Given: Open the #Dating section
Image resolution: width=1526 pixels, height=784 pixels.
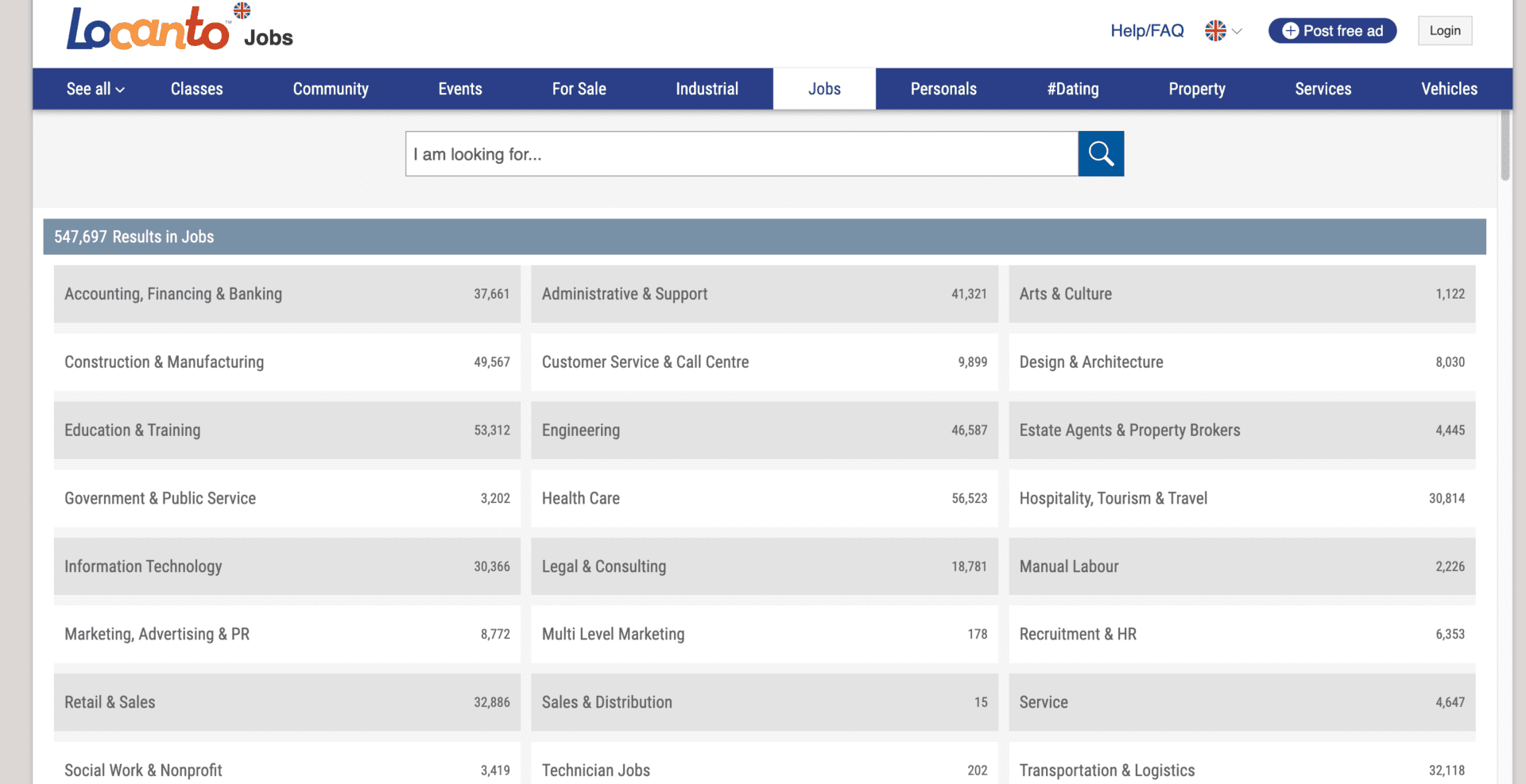Looking at the screenshot, I should (1073, 89).
